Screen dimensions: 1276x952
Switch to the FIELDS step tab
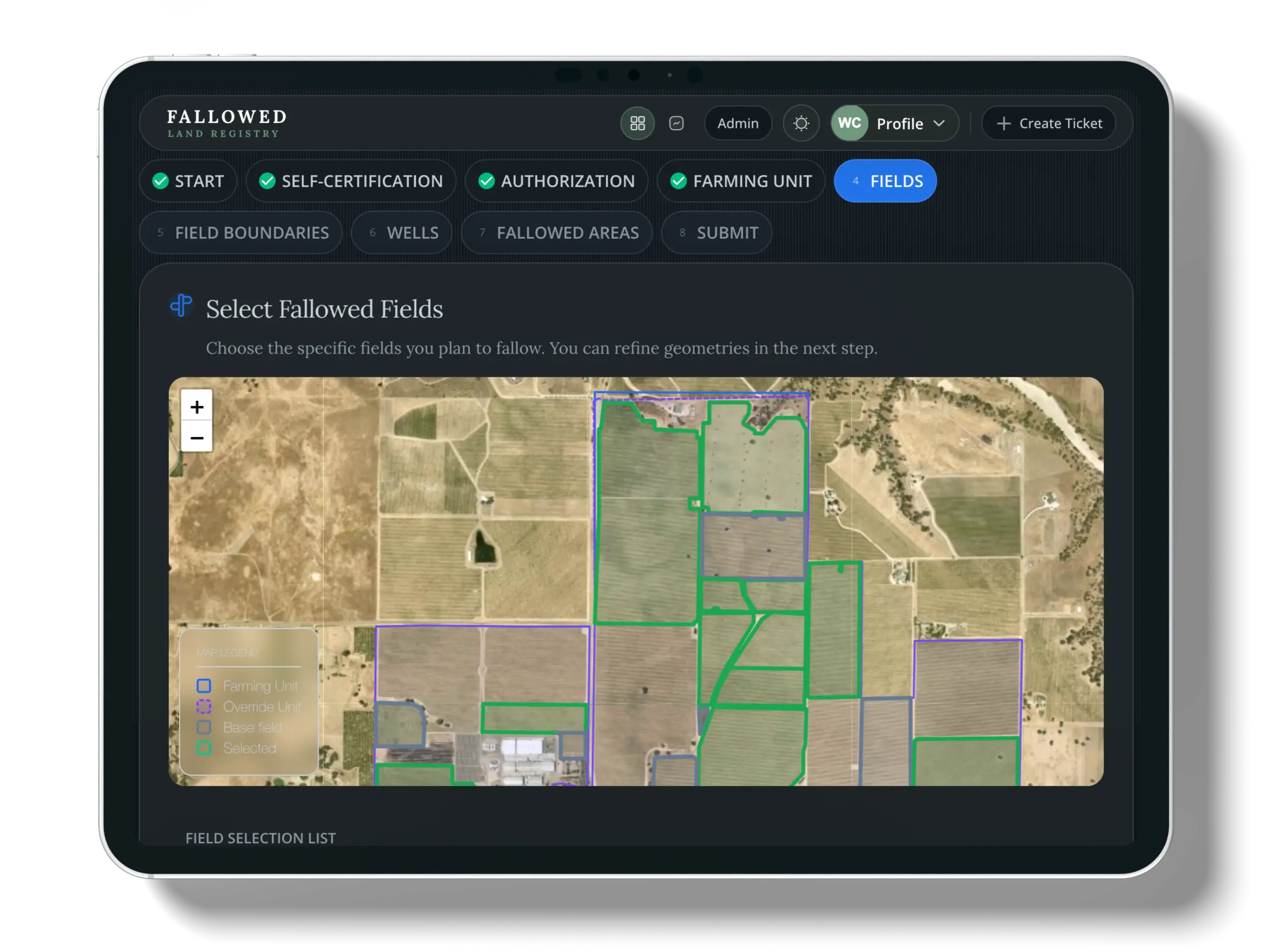click(885, 181)
